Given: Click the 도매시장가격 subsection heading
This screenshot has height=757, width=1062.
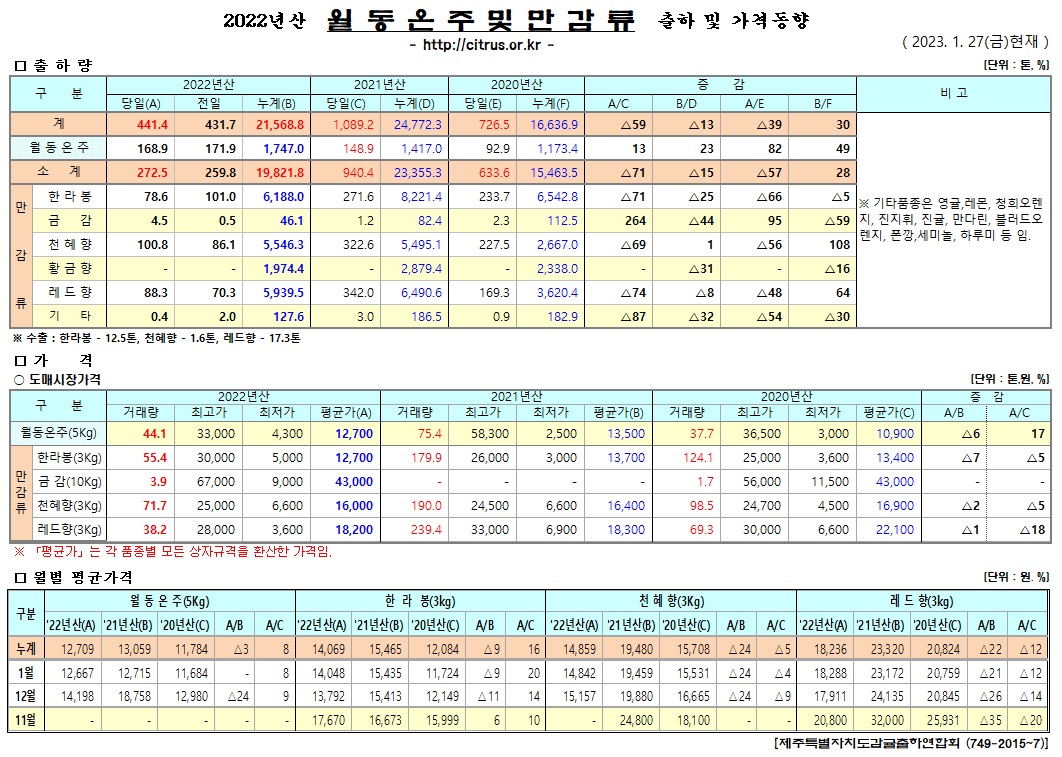Looking at the screenshot, I should click(x=62, y=379).
